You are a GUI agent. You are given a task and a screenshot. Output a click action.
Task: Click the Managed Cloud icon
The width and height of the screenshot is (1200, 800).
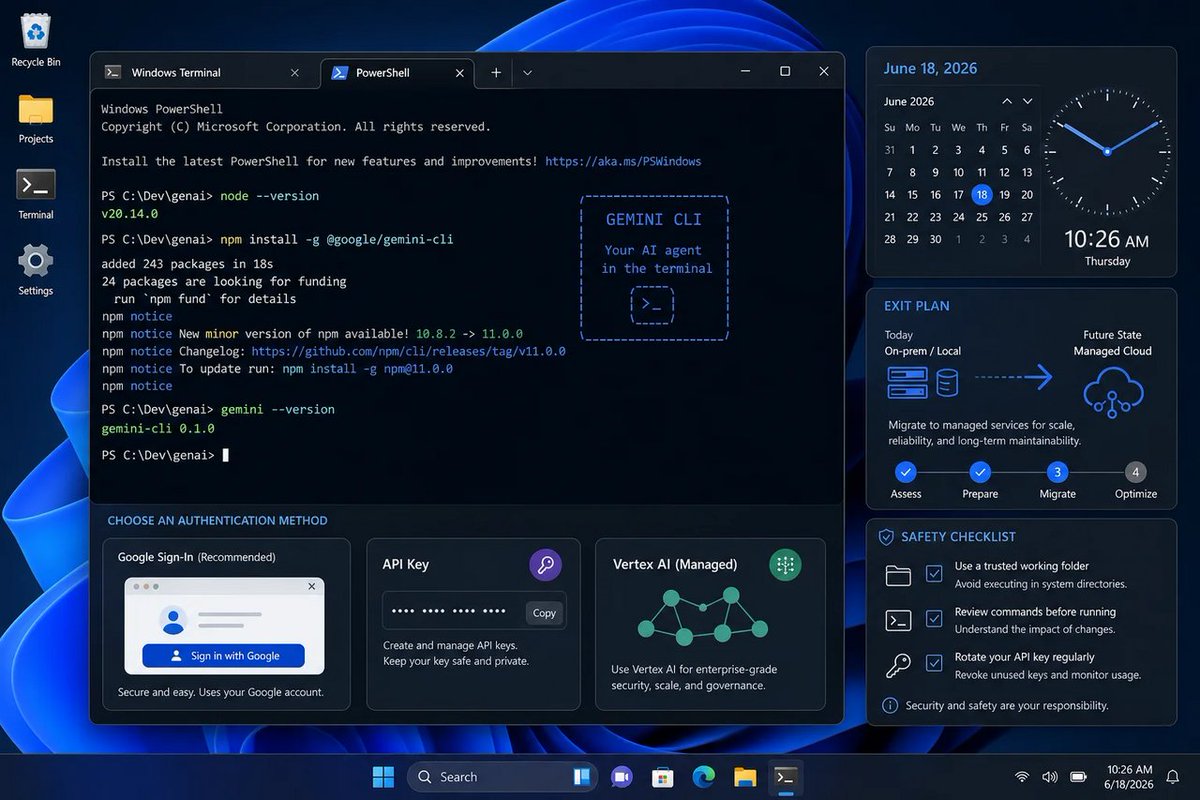point(1112,391)
